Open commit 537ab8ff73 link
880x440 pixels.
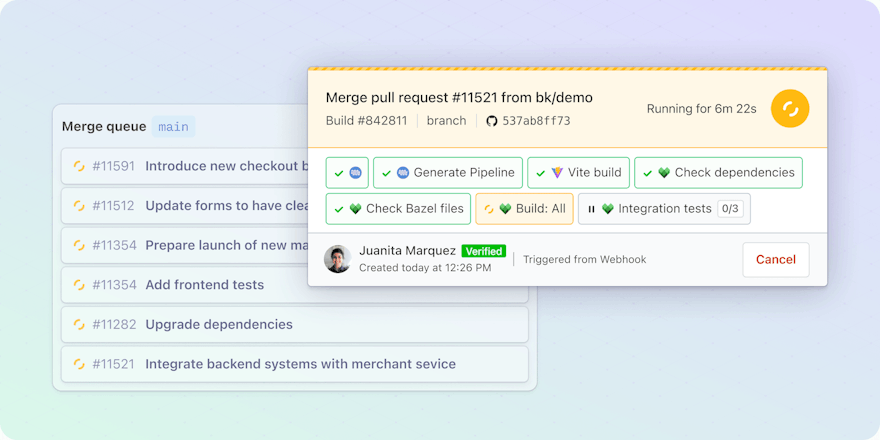[x=536, y=121]
